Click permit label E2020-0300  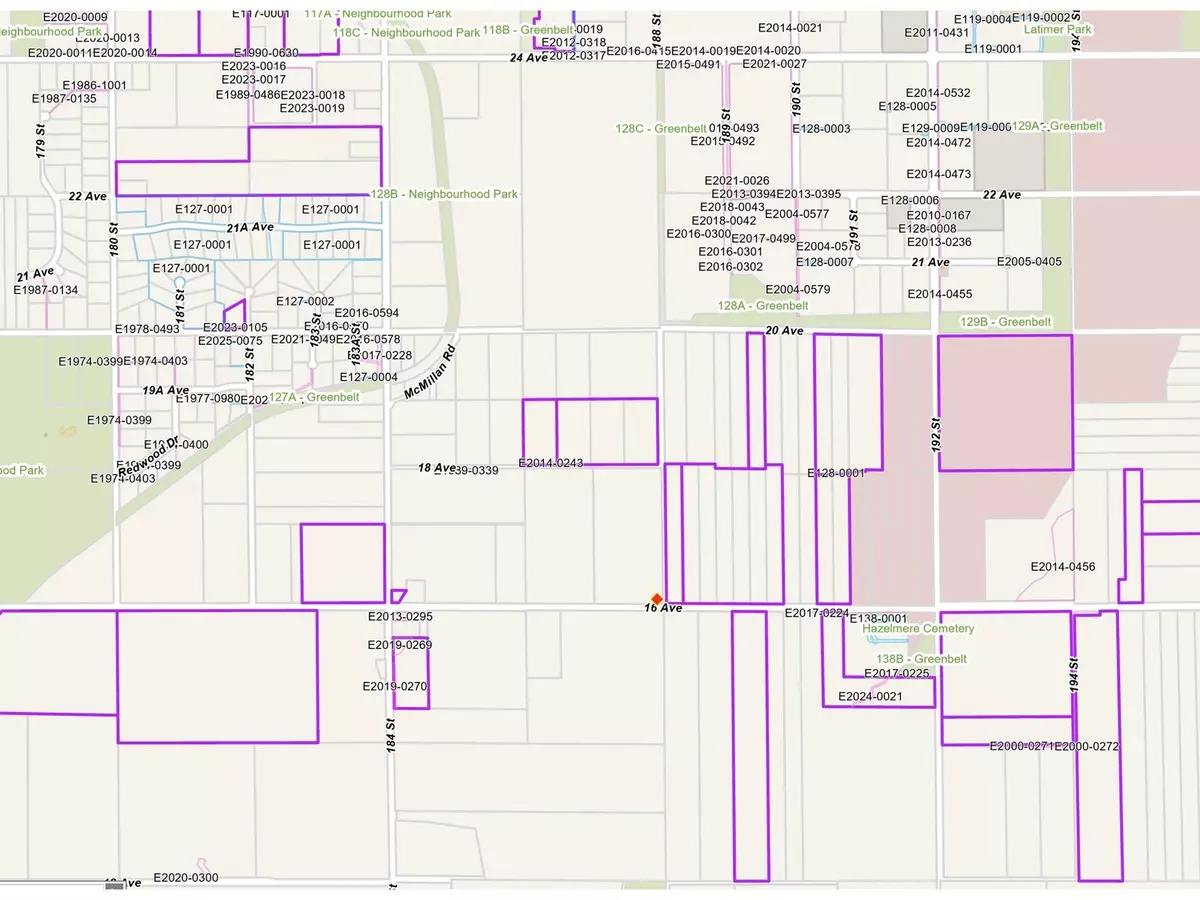[186, 878]
